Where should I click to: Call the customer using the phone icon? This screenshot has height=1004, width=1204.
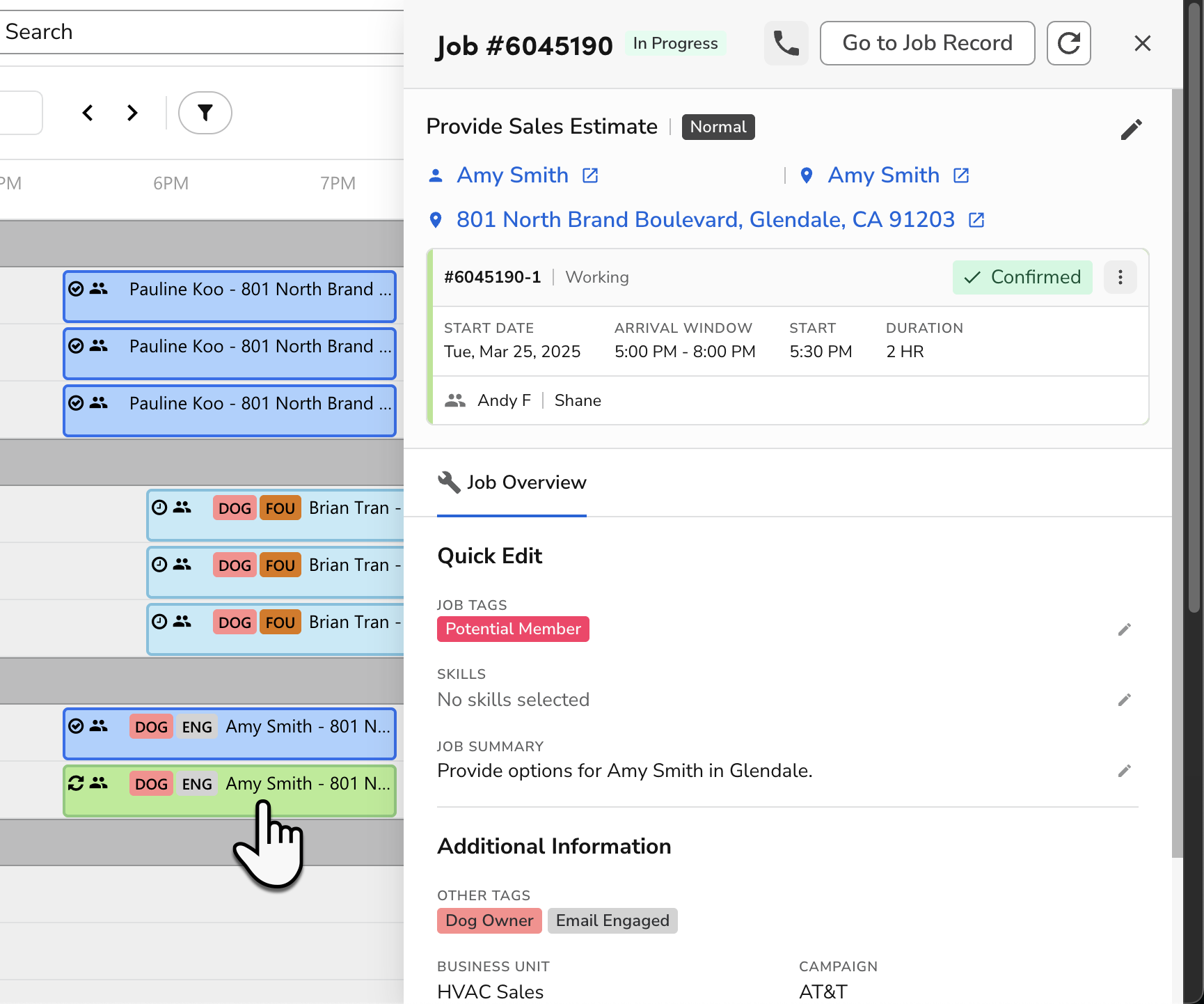click(x=786, y=43)
